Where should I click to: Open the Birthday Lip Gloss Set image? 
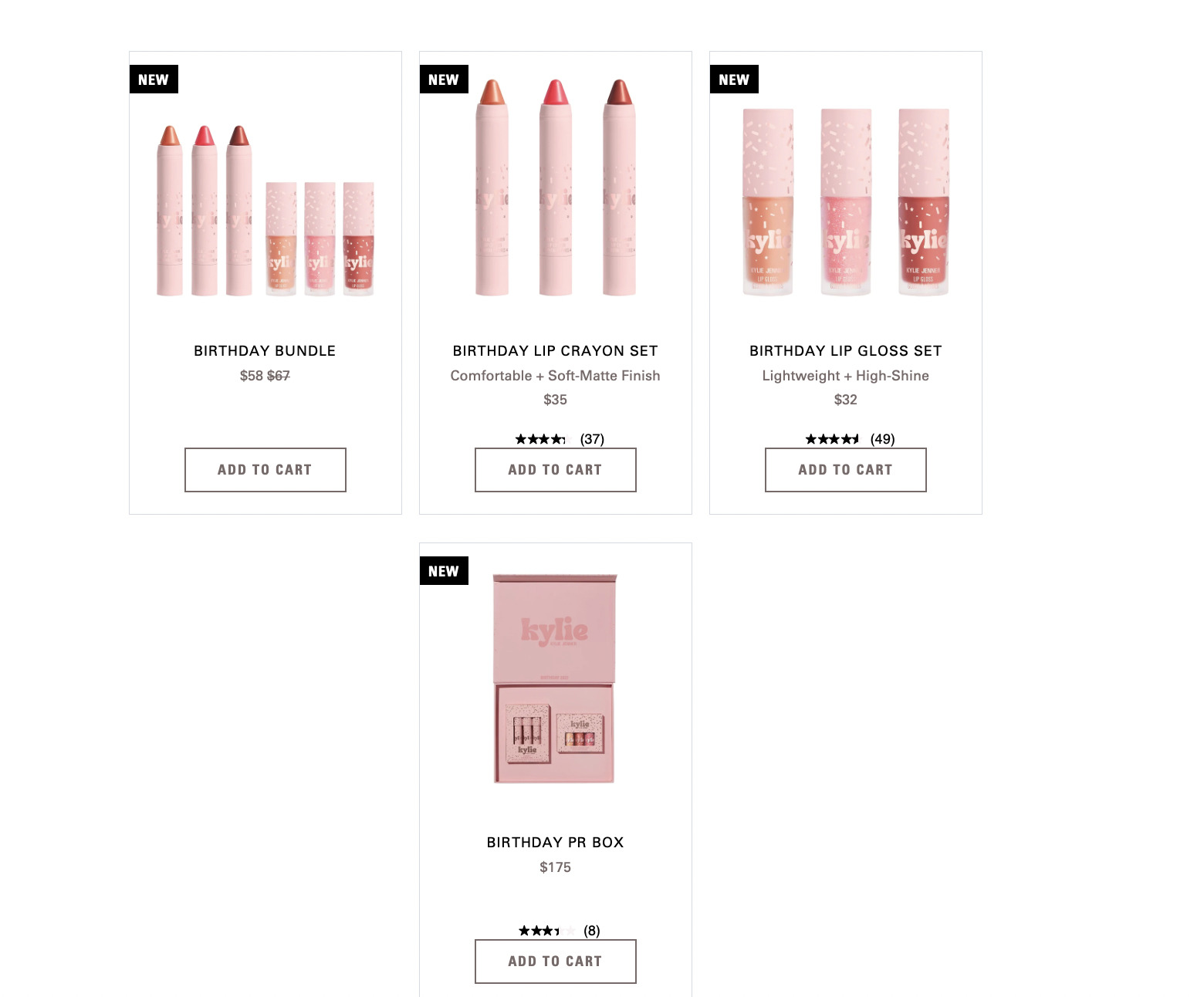(845, 202)
